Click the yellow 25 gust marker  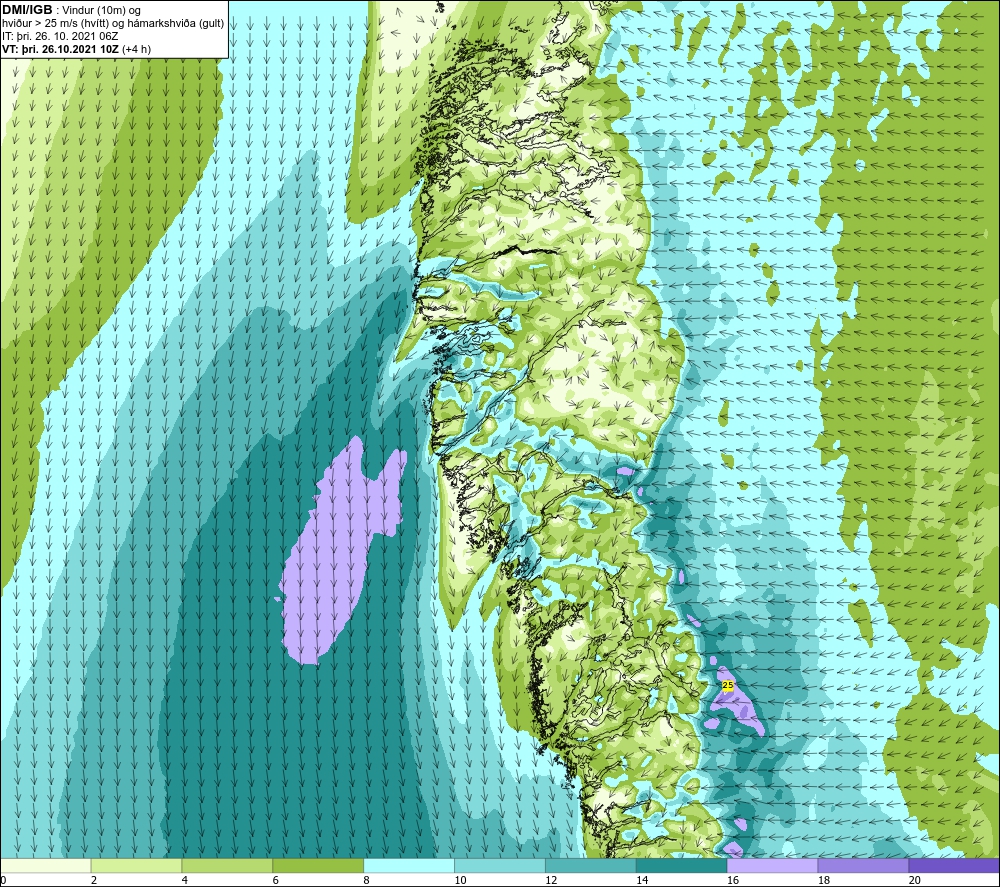pyautogui.click(x=728, y=685)
